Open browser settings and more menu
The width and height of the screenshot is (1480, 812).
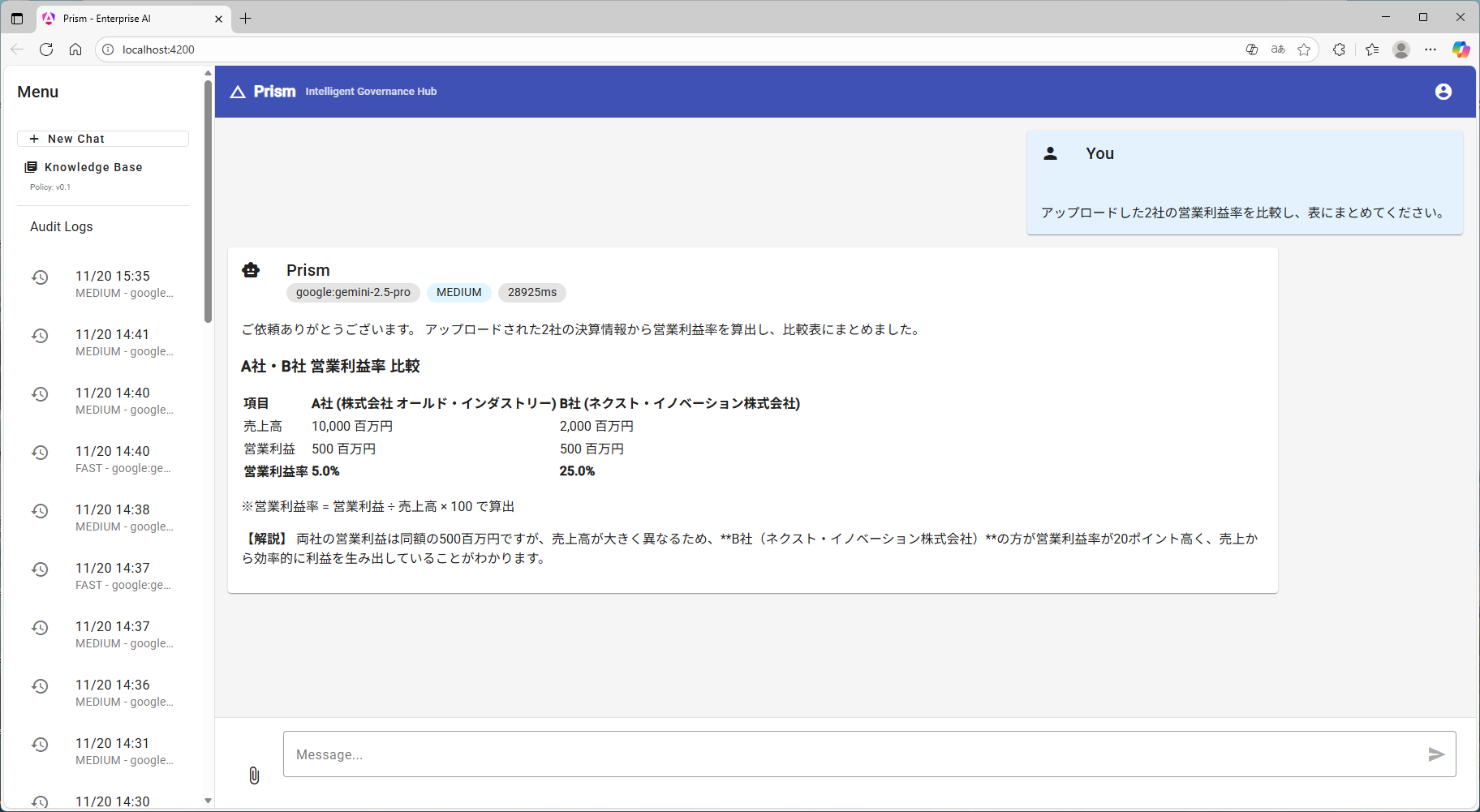pyautogui.click(x=1431, y=49)
